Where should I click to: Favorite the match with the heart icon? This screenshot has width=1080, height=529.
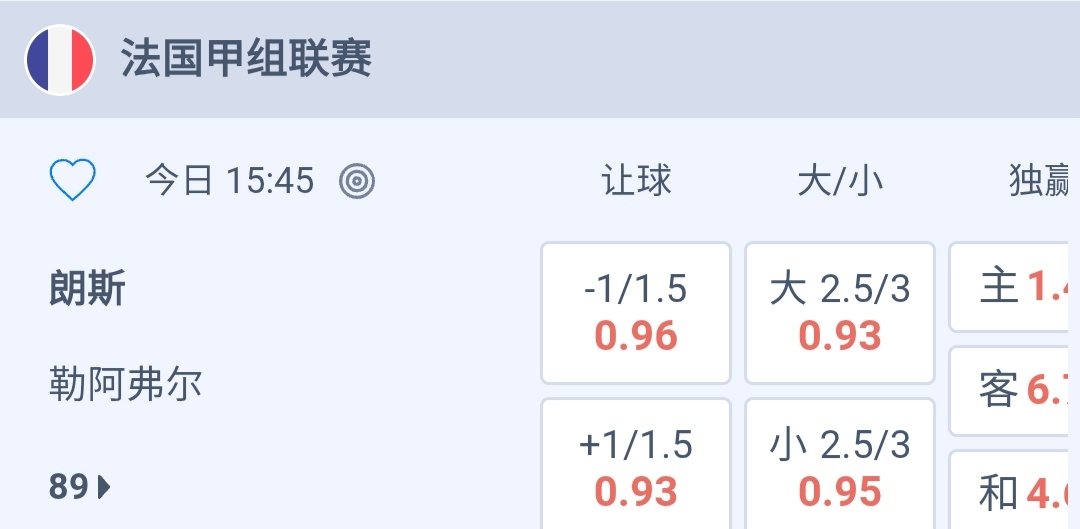73,181
